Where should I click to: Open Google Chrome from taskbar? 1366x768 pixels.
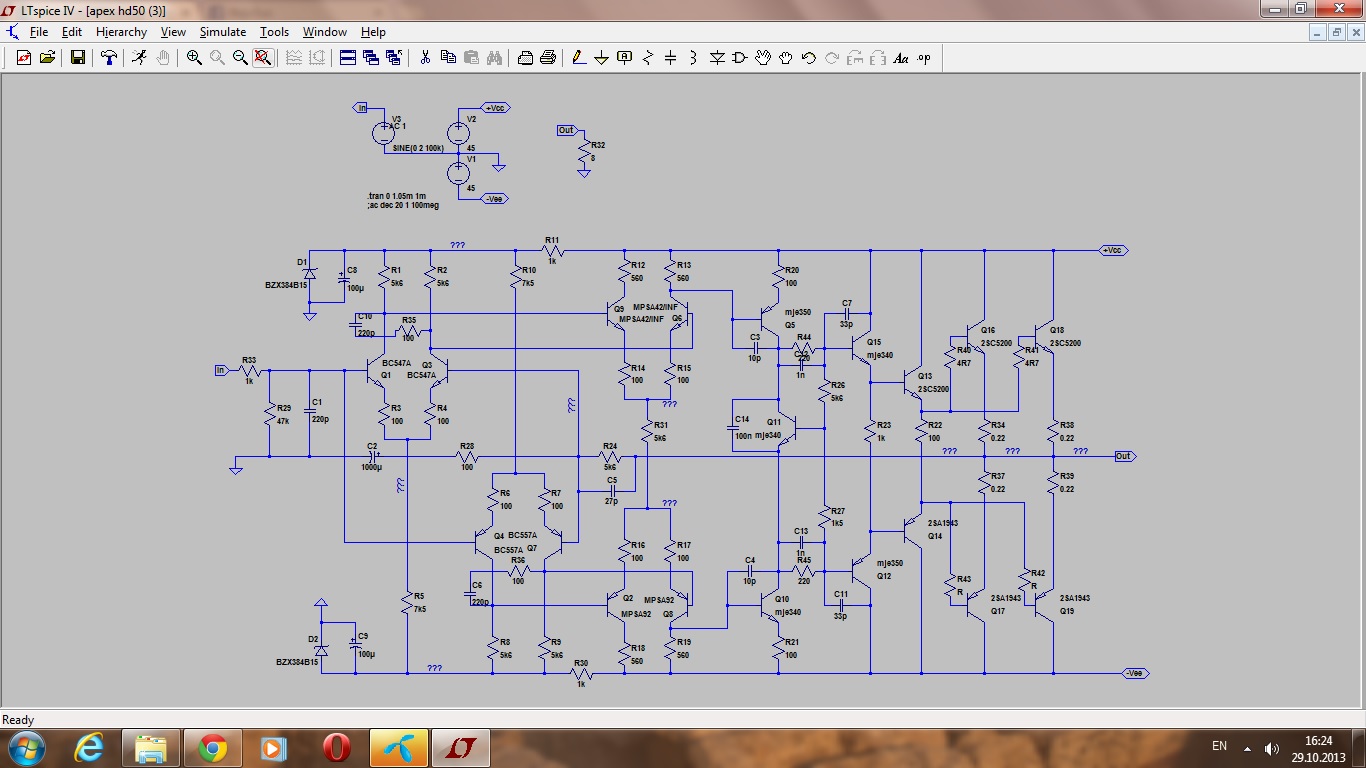pos(211,747)
